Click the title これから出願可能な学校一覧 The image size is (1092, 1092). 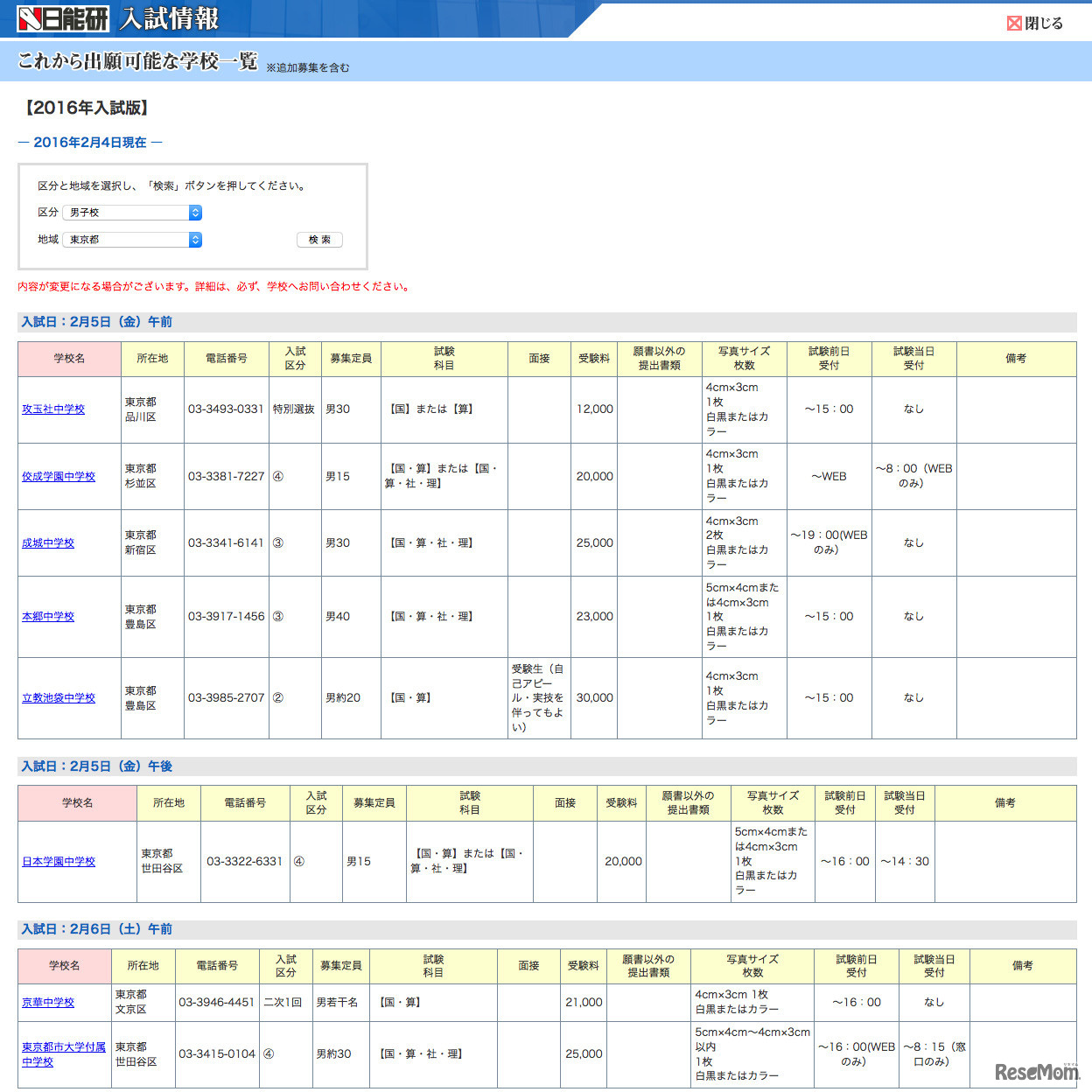pos(138,61)
